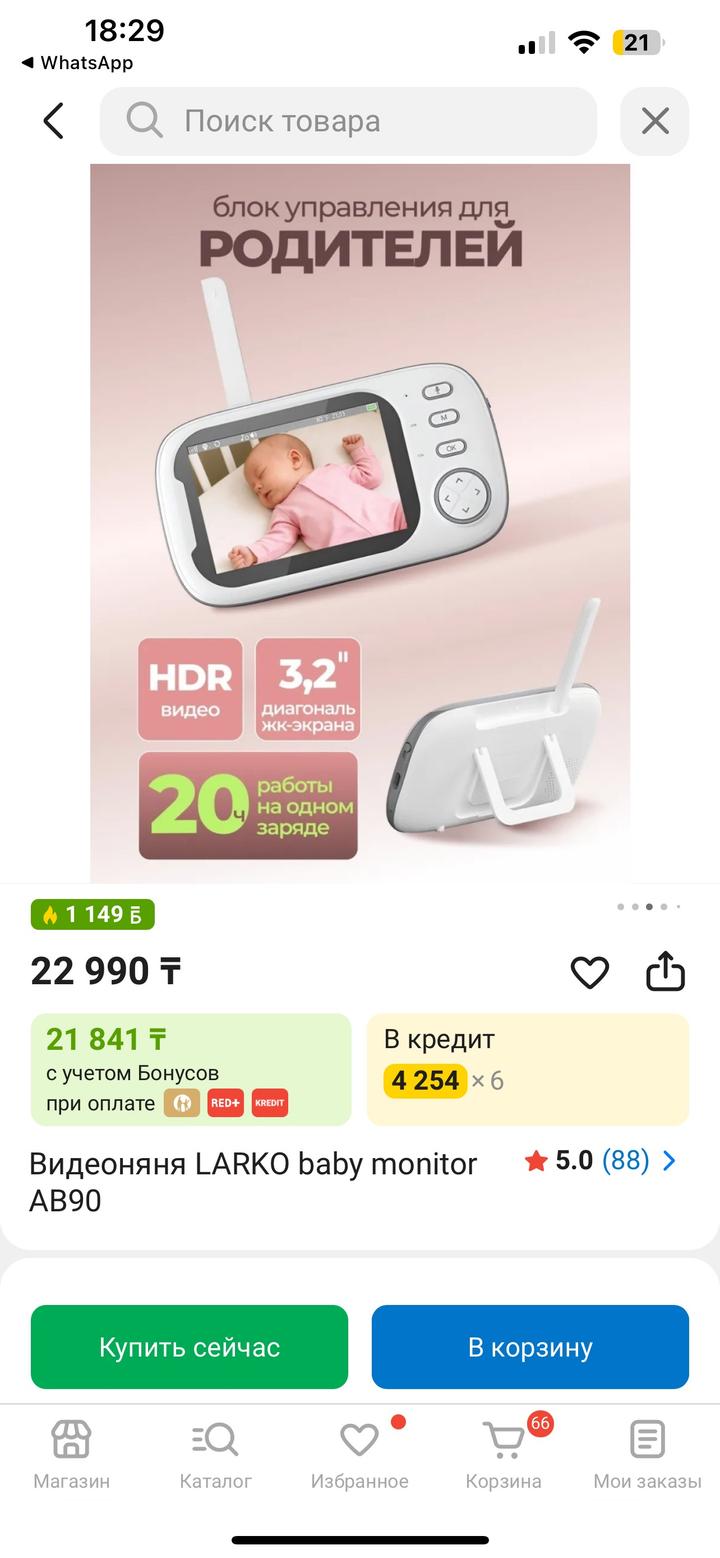
Task: Tap the 1 149 bonus badge
Action: 93,915
